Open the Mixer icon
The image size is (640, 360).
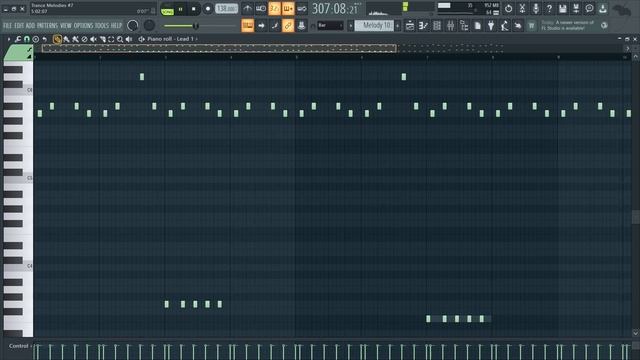[x=450, y=26]
